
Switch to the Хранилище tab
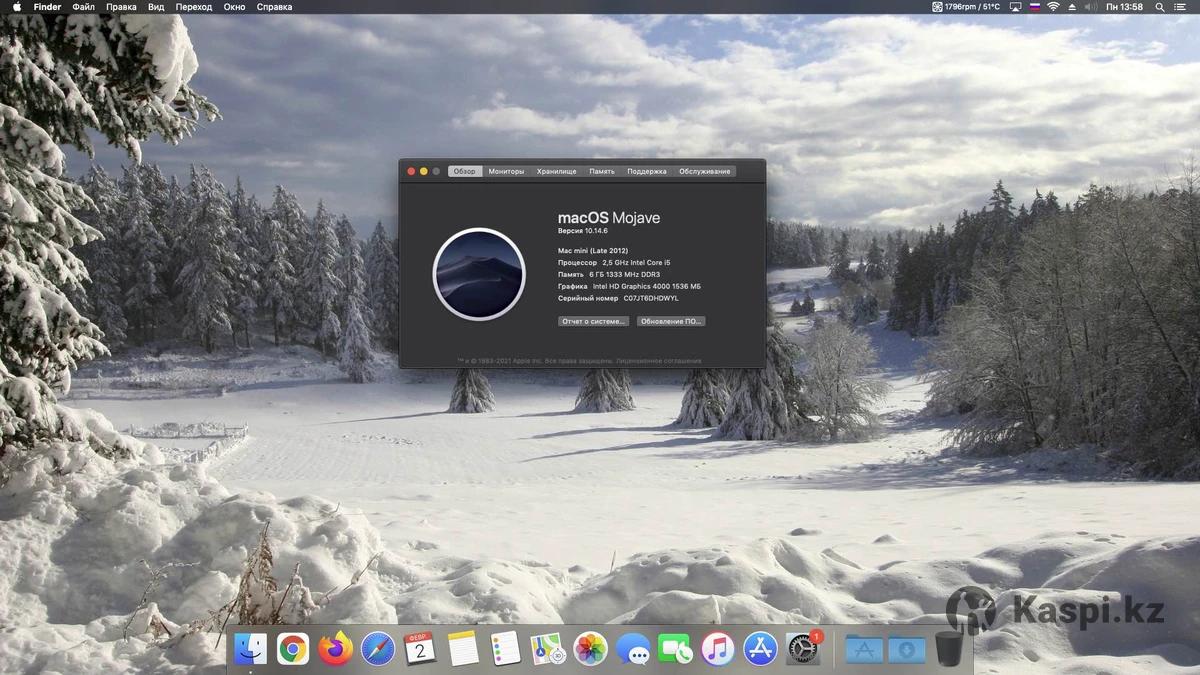tap(556, 171)
